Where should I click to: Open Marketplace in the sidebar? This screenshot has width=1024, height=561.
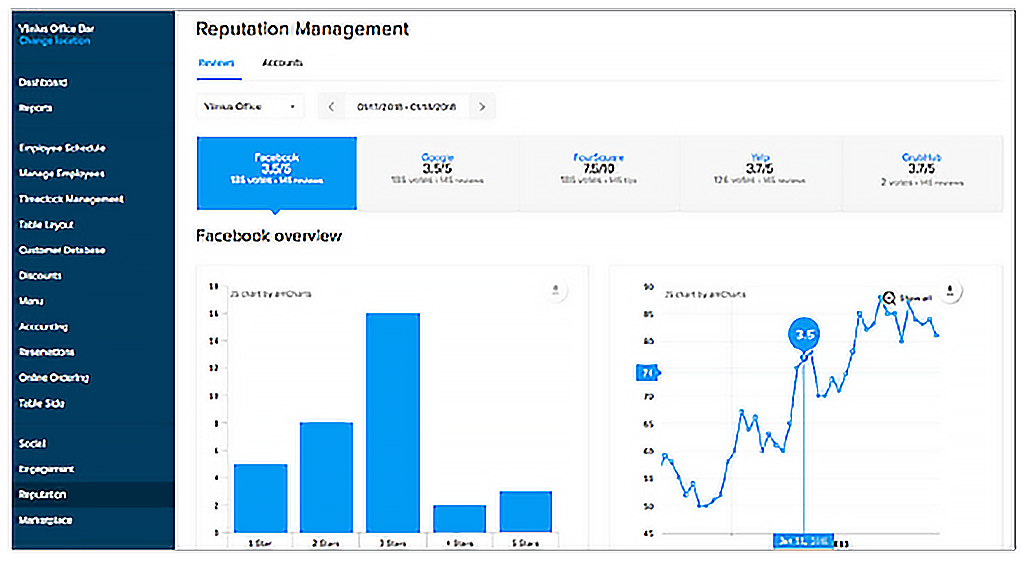[x=46, y=520]
